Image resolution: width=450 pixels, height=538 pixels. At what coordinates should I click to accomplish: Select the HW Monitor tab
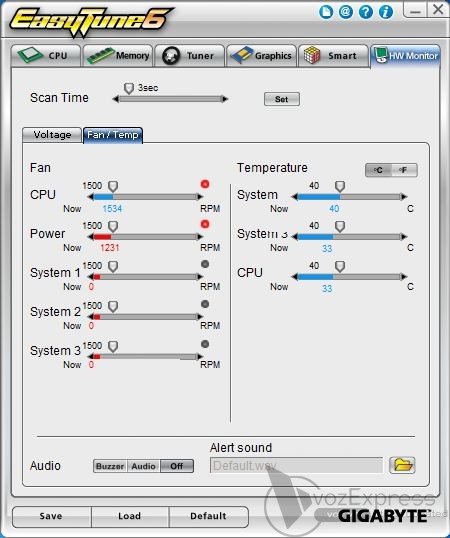coord(405,56)
